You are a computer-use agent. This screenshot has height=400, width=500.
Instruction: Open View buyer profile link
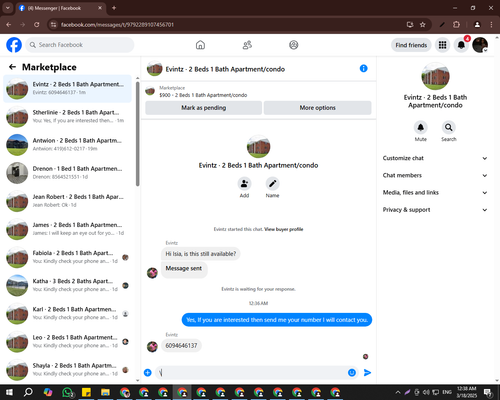[x=284, y=229]
